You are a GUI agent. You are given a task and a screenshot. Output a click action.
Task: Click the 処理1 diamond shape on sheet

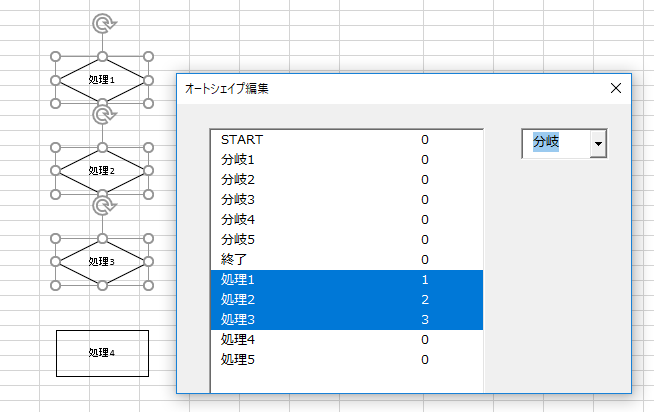click(x=102, y=80)
